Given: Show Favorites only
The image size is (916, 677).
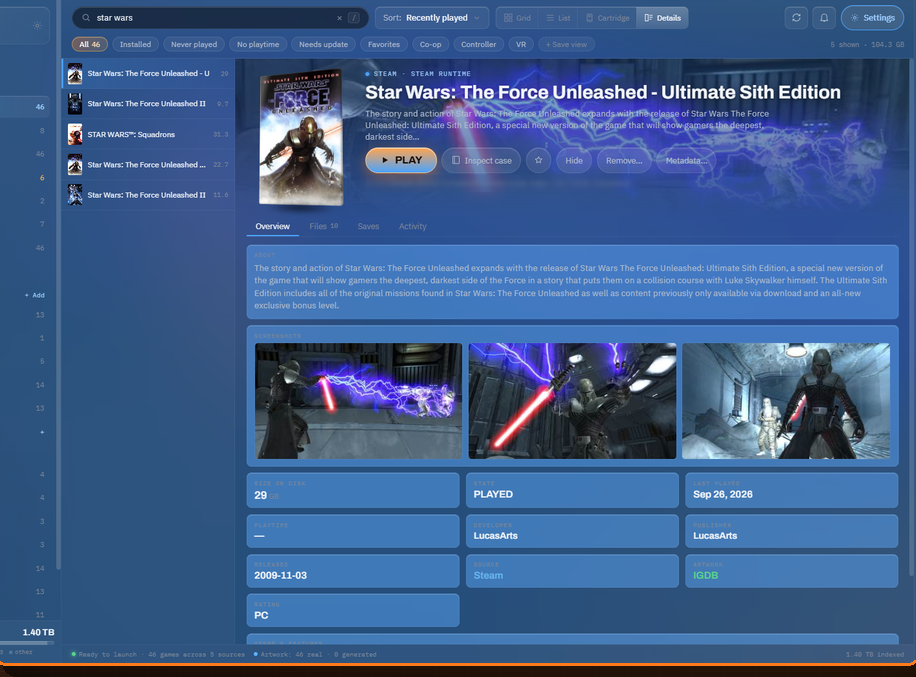Looking at the screenshot, I should (x=384, y=44).
